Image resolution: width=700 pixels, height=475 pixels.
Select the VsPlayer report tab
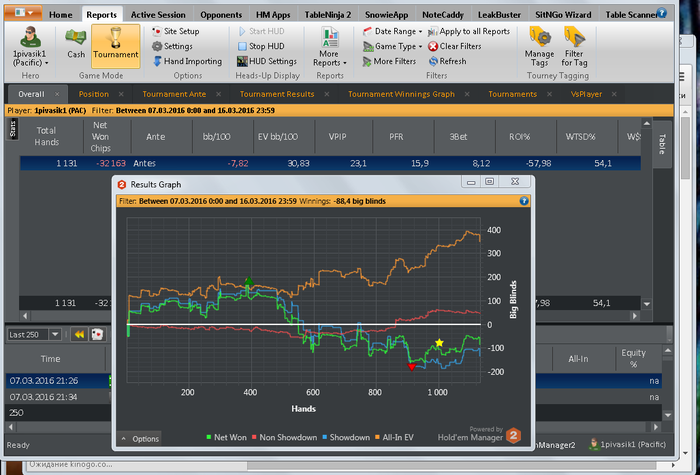[x=586, y=94]
